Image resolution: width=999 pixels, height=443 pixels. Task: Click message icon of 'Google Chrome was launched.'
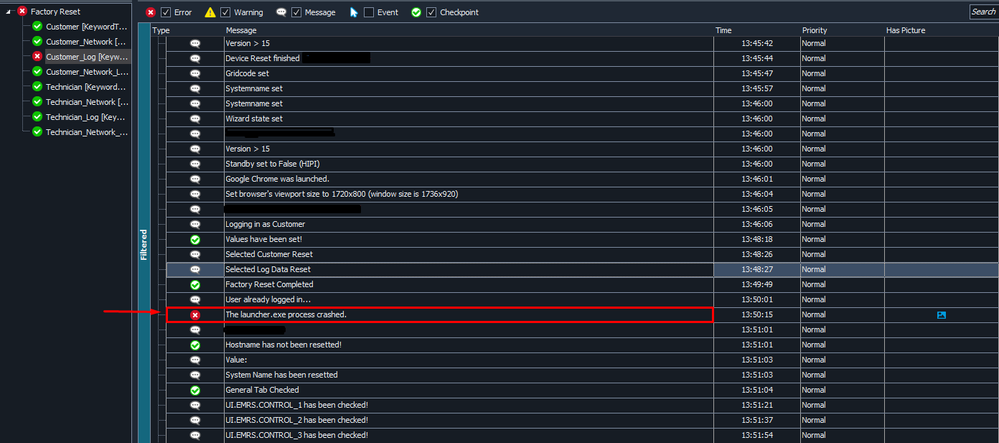click(196, 179)
